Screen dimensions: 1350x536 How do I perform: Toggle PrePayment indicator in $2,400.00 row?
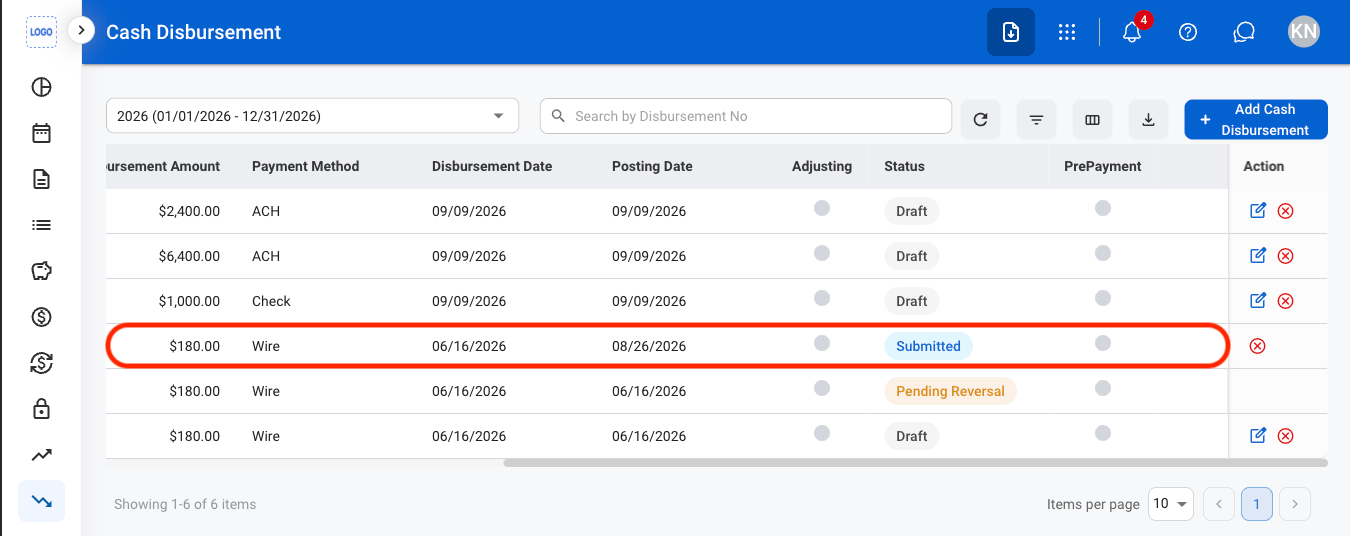click(1102, 208)
